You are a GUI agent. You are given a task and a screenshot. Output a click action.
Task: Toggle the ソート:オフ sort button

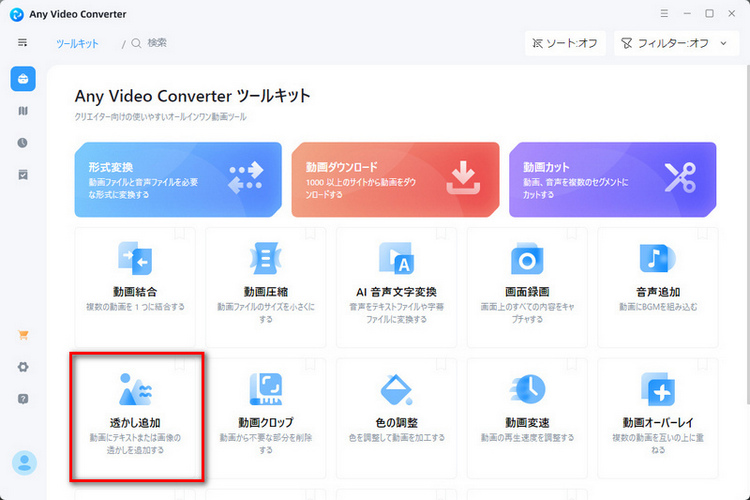tap(565, 44)
